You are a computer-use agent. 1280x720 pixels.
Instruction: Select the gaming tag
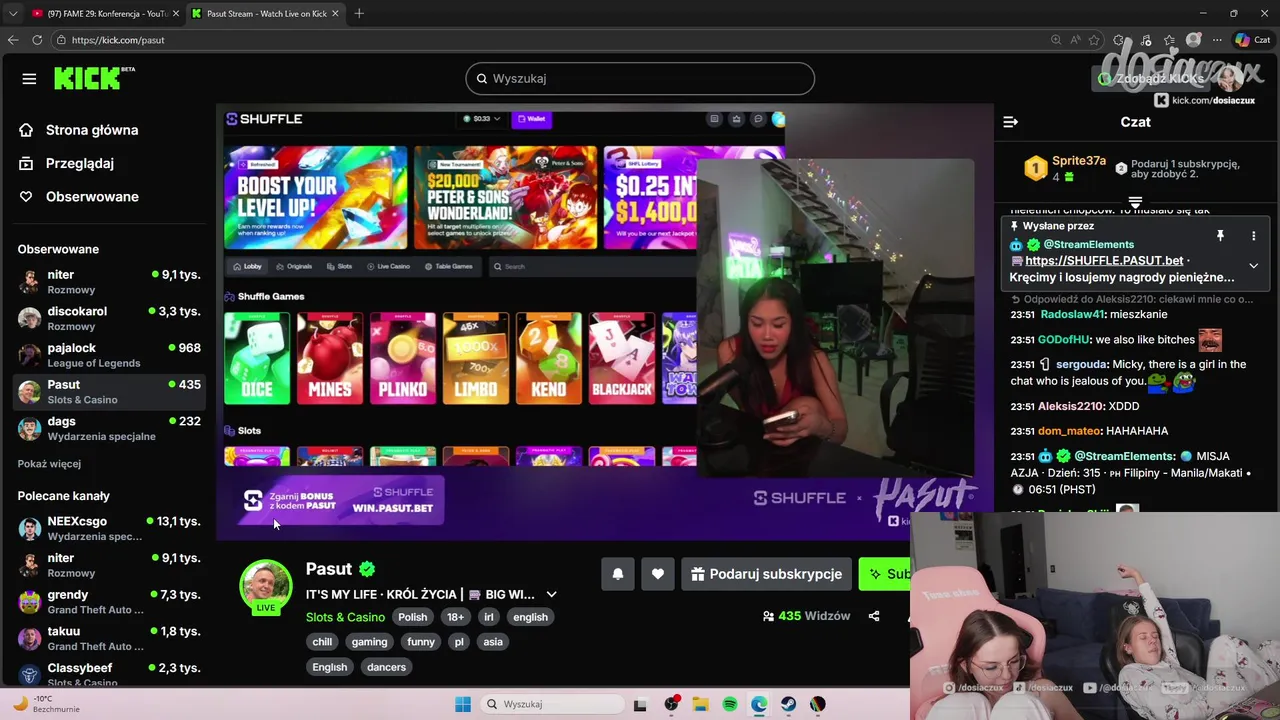pyautogui.click(x=369, y=642)
